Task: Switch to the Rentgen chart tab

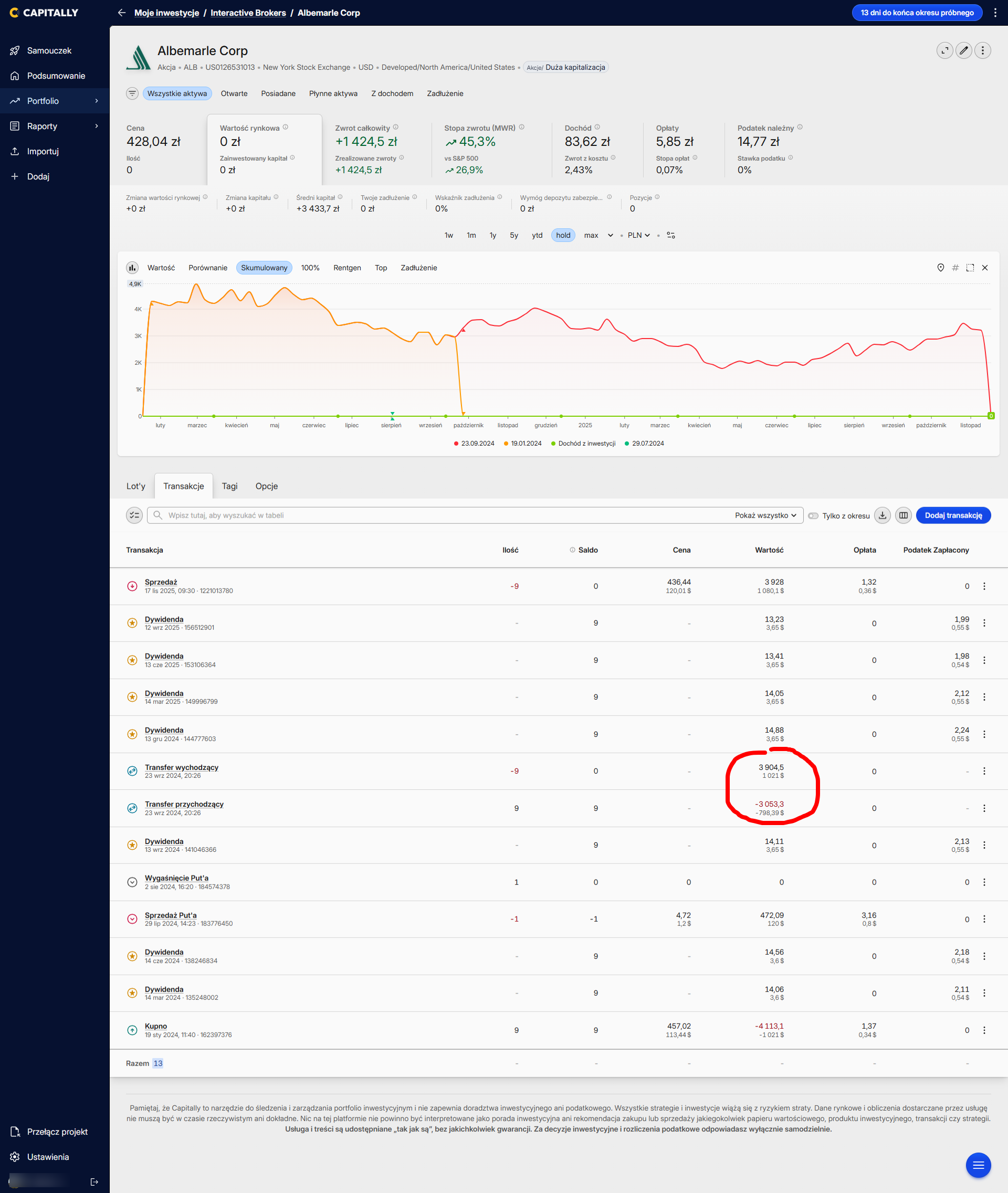Action: (x=347, y=268)
